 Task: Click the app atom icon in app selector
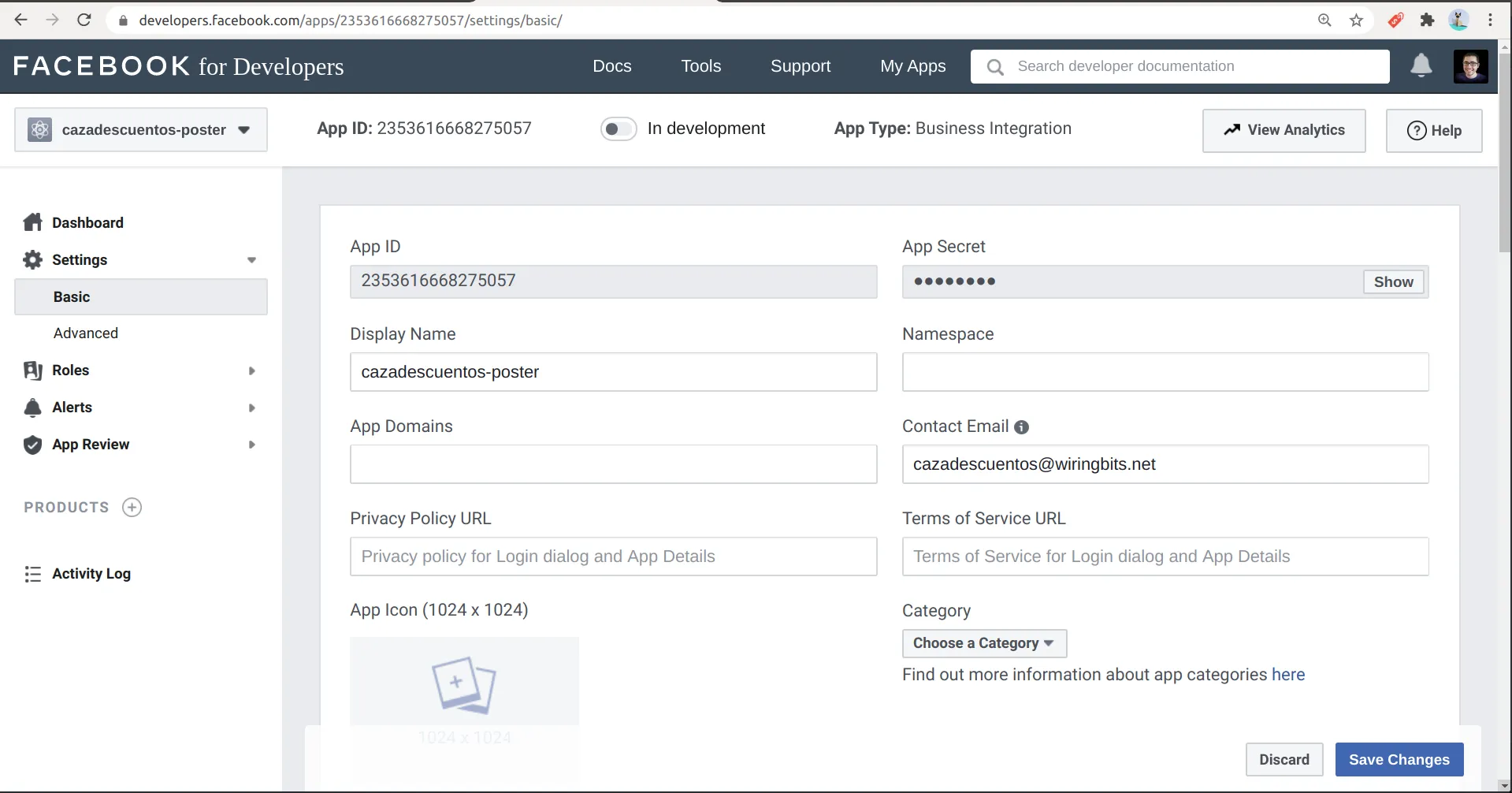[39, 129]
